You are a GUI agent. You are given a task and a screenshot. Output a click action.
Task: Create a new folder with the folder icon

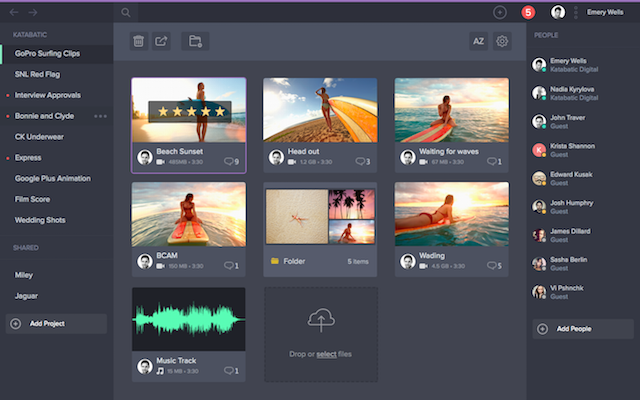tap(196, 41)
